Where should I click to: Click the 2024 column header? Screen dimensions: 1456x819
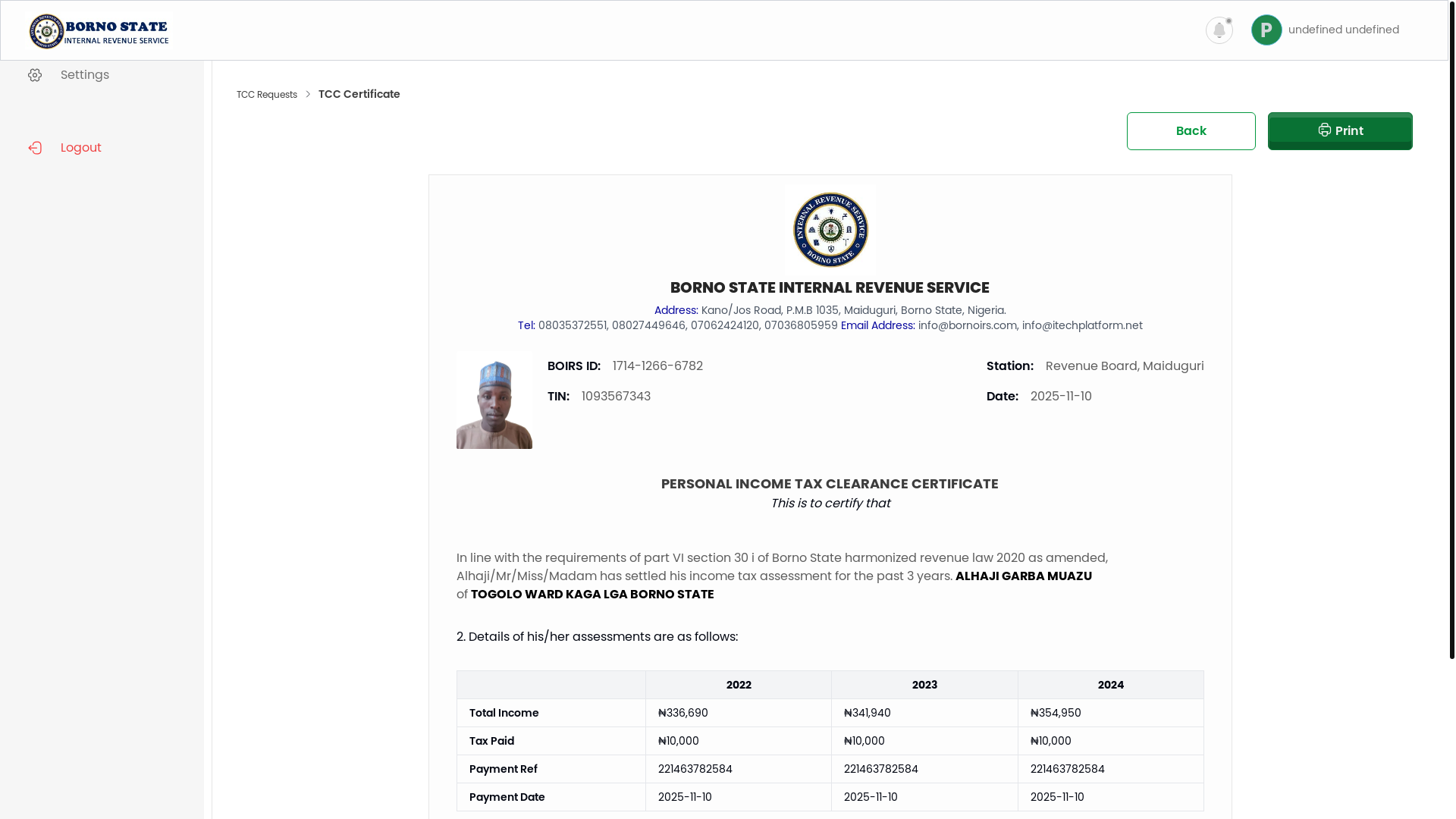(x=1111, y=685)
